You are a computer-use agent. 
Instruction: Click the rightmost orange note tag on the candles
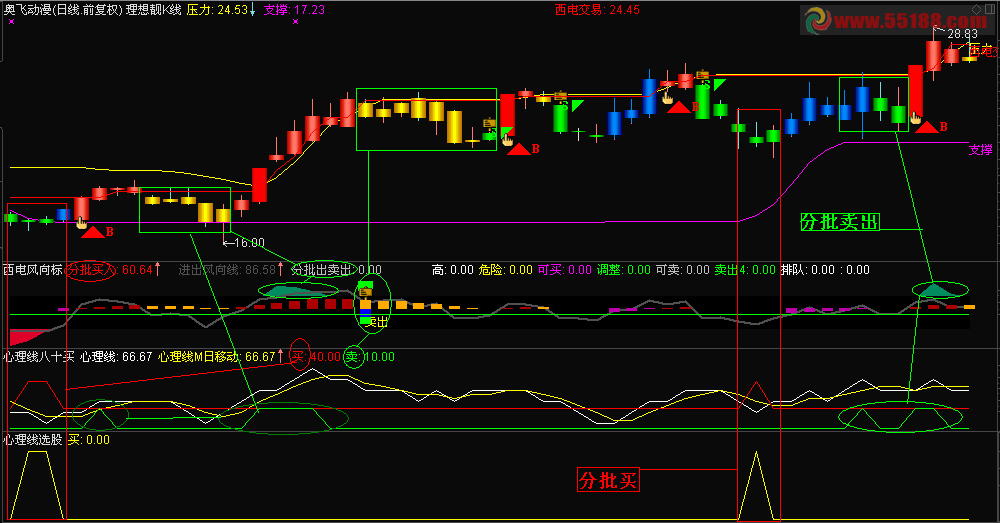[702, 74]
